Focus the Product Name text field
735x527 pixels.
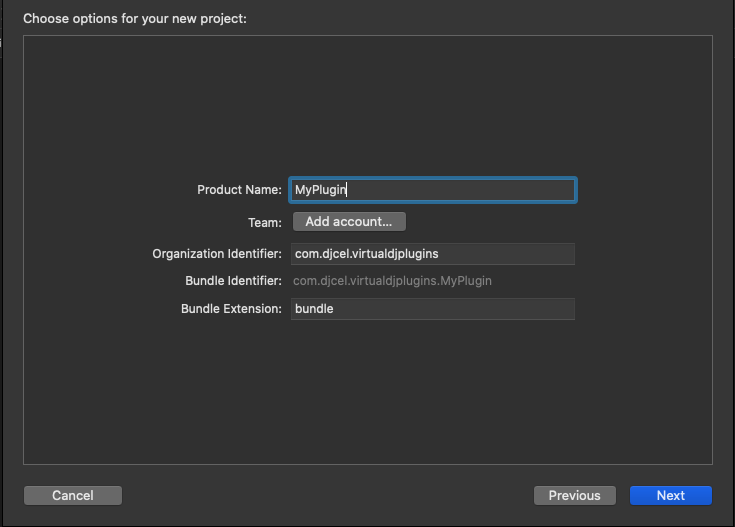tap(433, 190)
